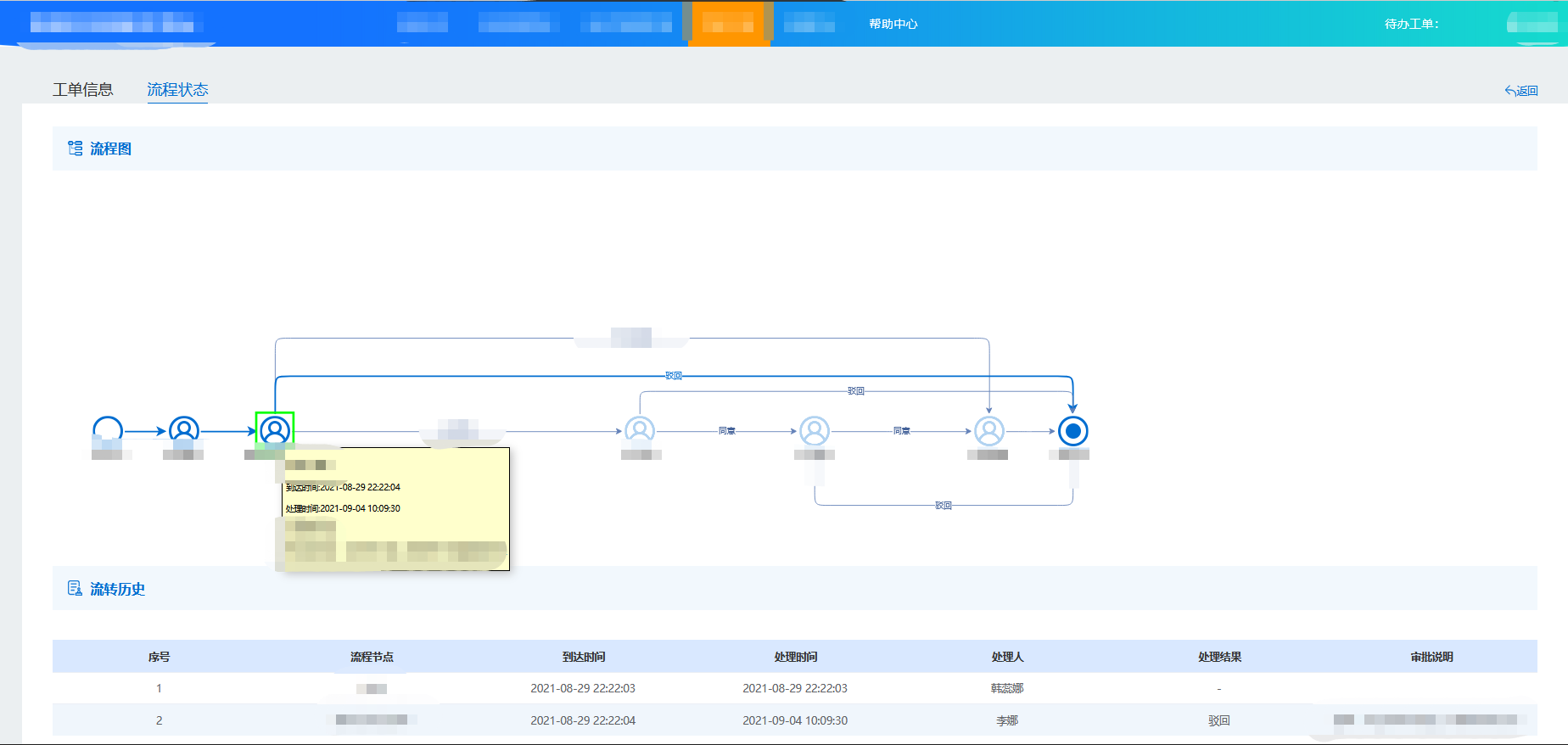Click the second user node in flow
Image resolution: width=1568 pixels, height=745 pixels.
pos(184,431)
